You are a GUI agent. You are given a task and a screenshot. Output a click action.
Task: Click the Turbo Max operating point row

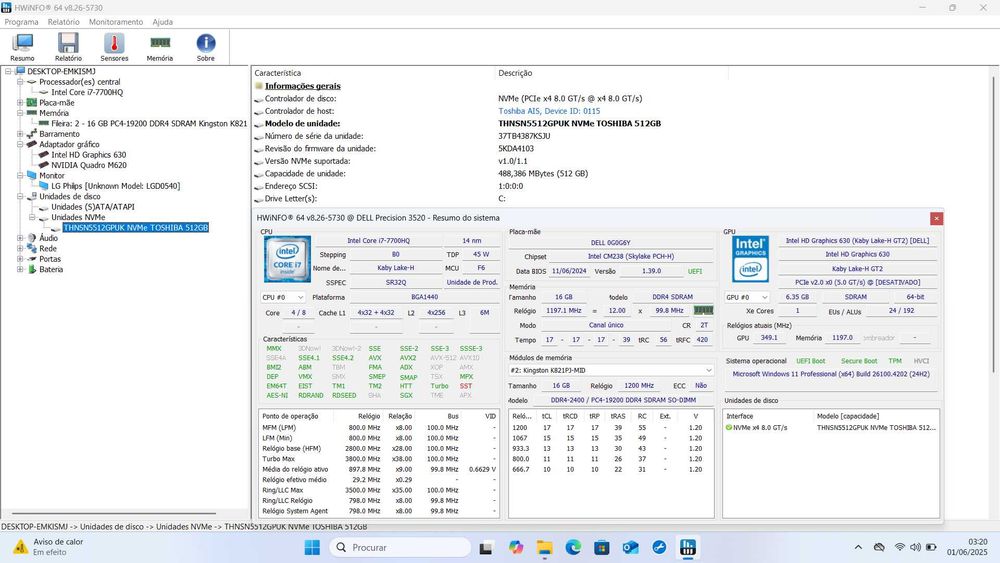pyautogui.click(x=379, y=459)
